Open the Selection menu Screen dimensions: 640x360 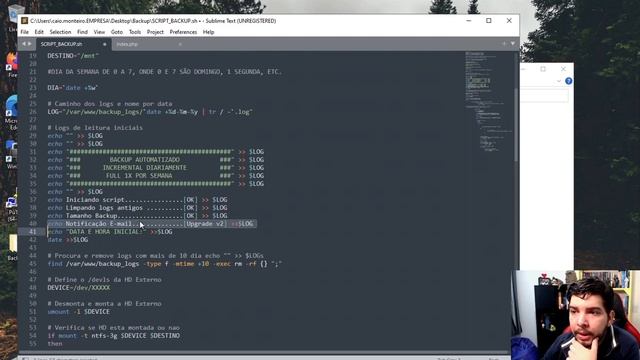[x=60, y=32]
